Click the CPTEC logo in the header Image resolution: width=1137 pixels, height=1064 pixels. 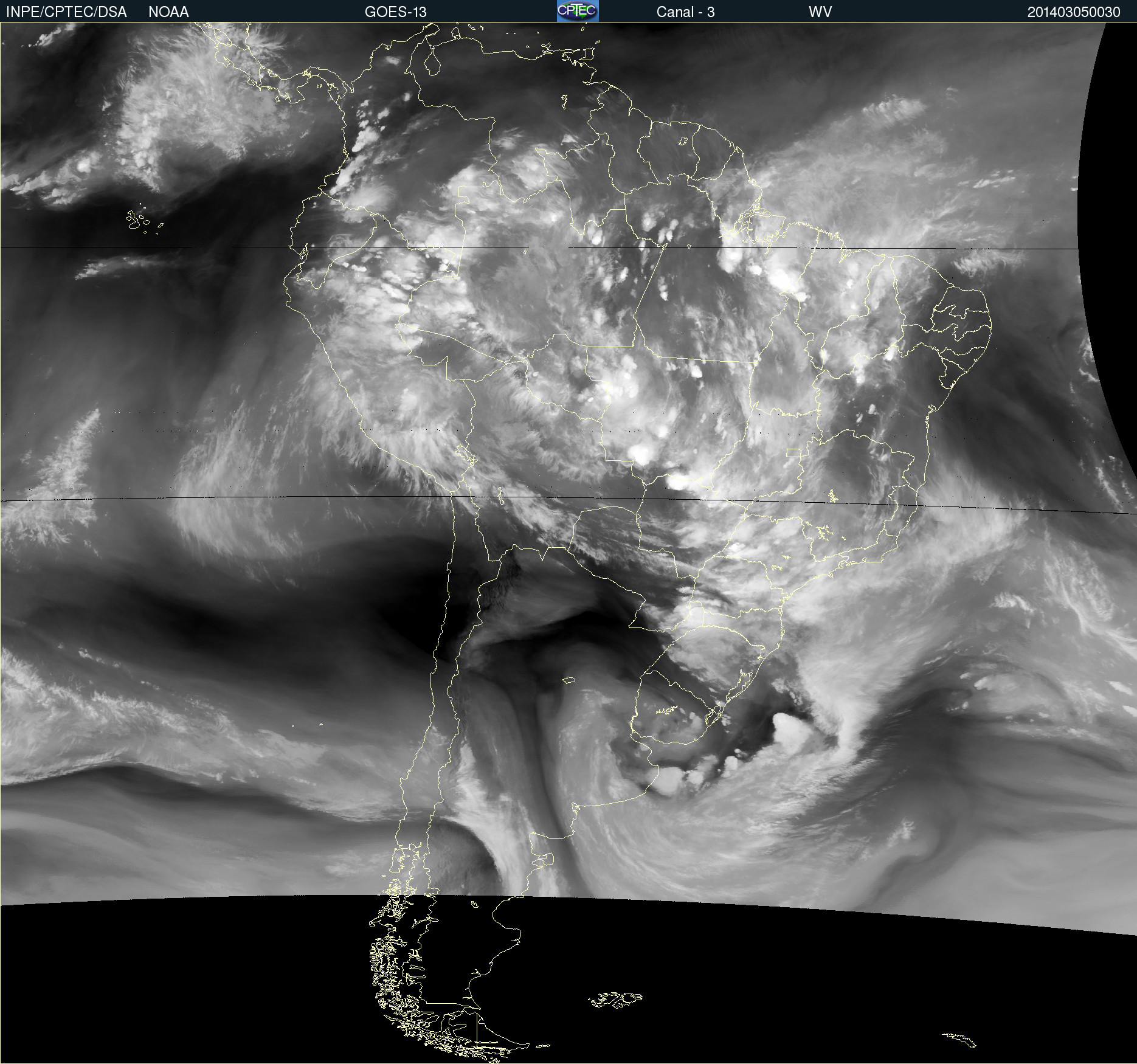pyautogui.click(x=578, y=11)
